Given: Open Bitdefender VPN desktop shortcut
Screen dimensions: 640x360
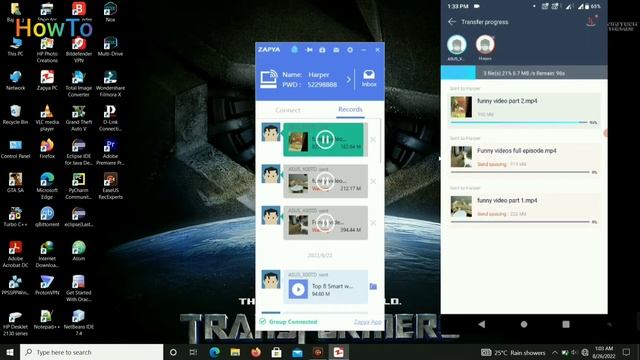Looking at the screenshot, I should pyautogui.click(x=78, y=49).
